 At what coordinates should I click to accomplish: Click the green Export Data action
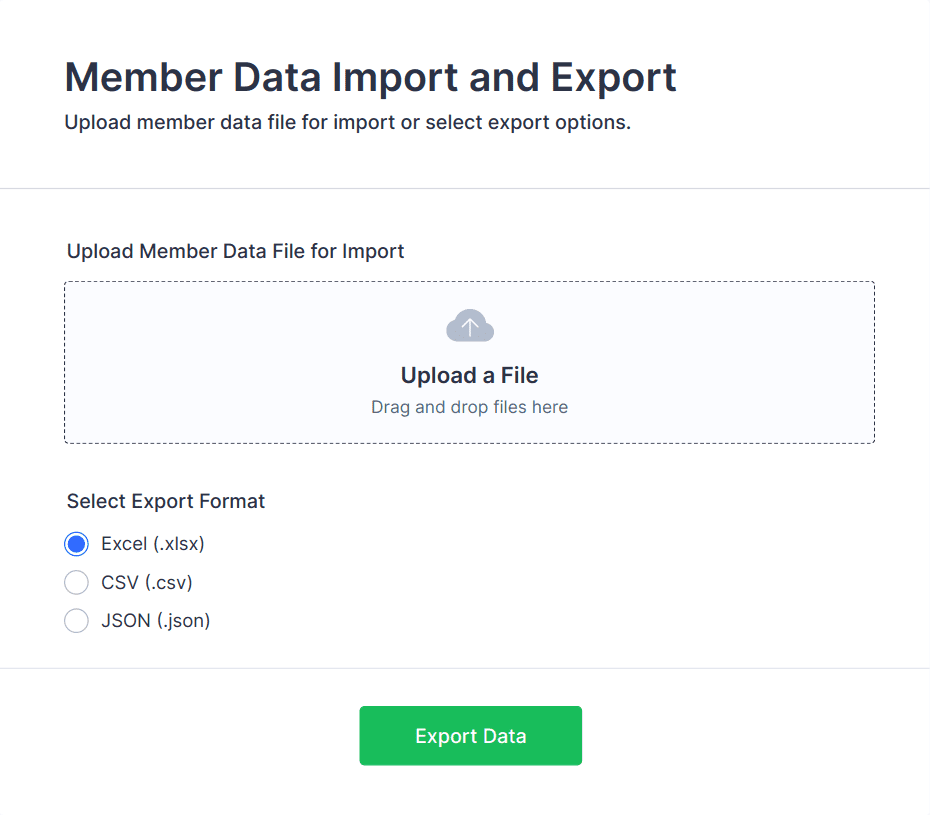coord(470,735)
